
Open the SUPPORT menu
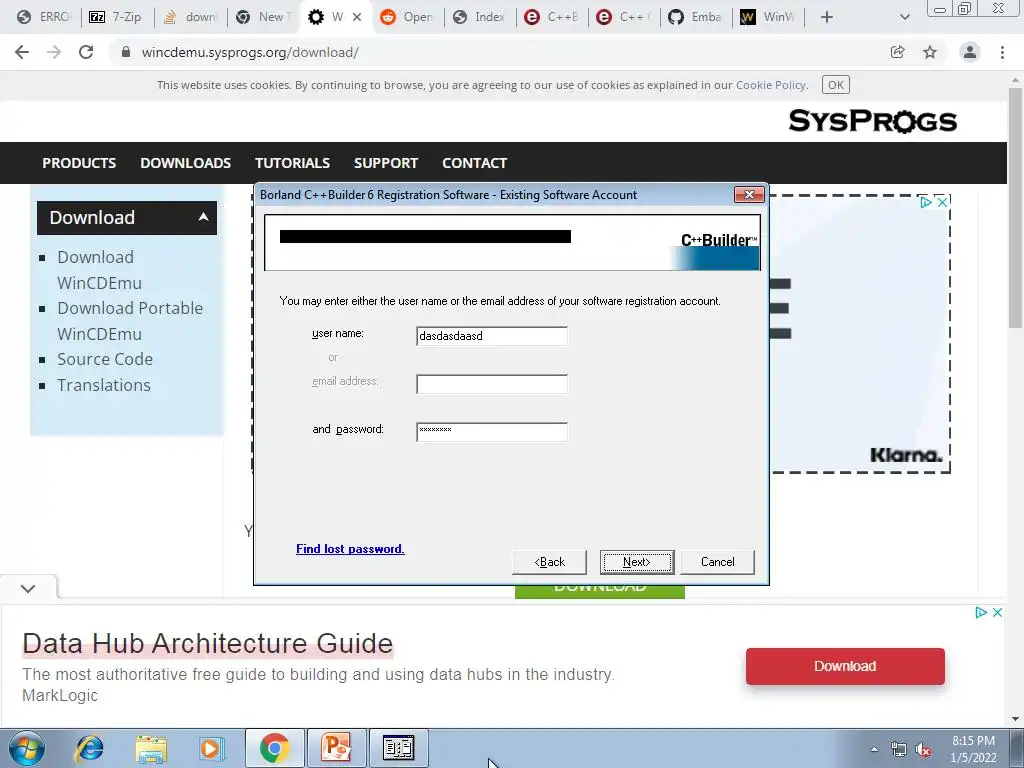[385, 163]
